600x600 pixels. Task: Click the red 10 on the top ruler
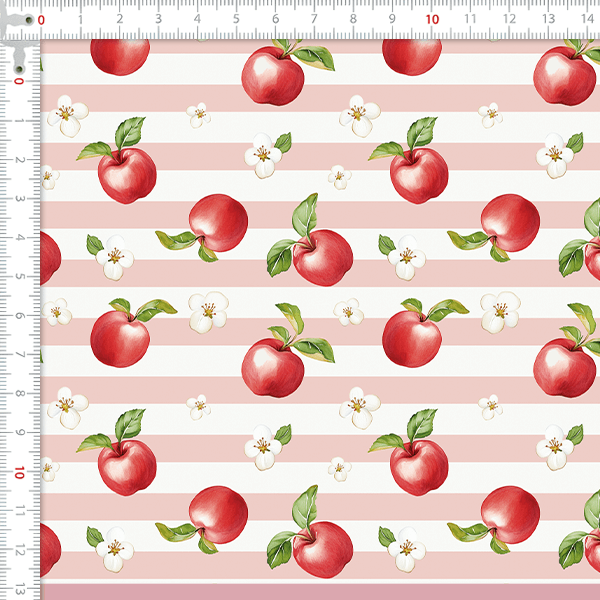point(432,18)
